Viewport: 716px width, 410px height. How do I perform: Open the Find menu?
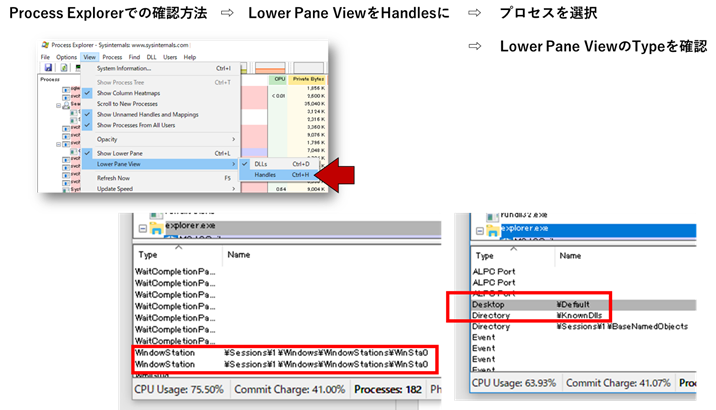point(134,57)
